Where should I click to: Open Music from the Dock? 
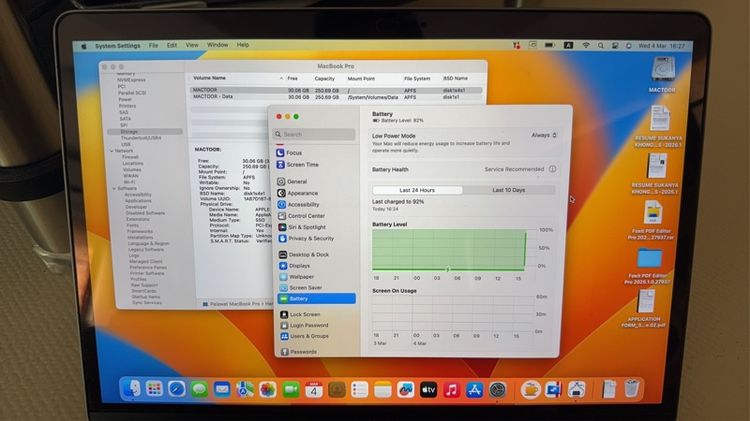[x=451, y=390]
